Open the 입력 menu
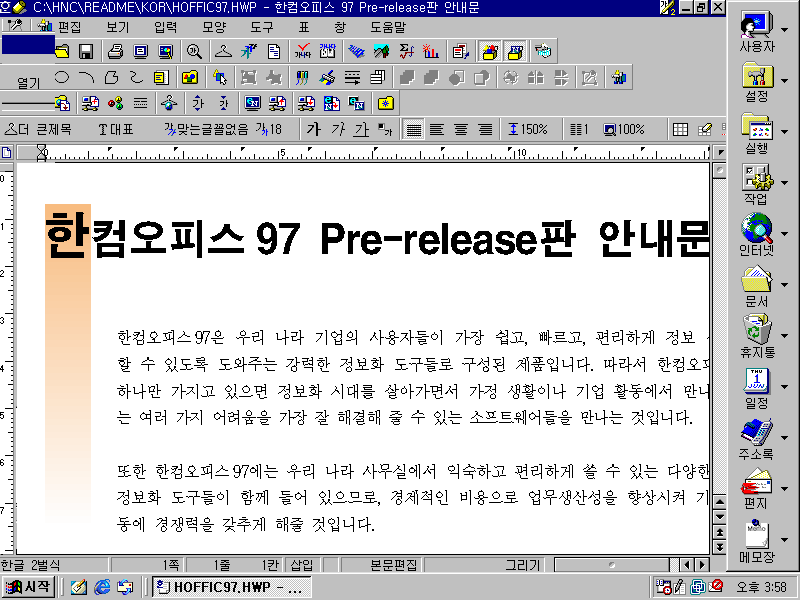Screen dimensions: 800x600 (165, 27)
